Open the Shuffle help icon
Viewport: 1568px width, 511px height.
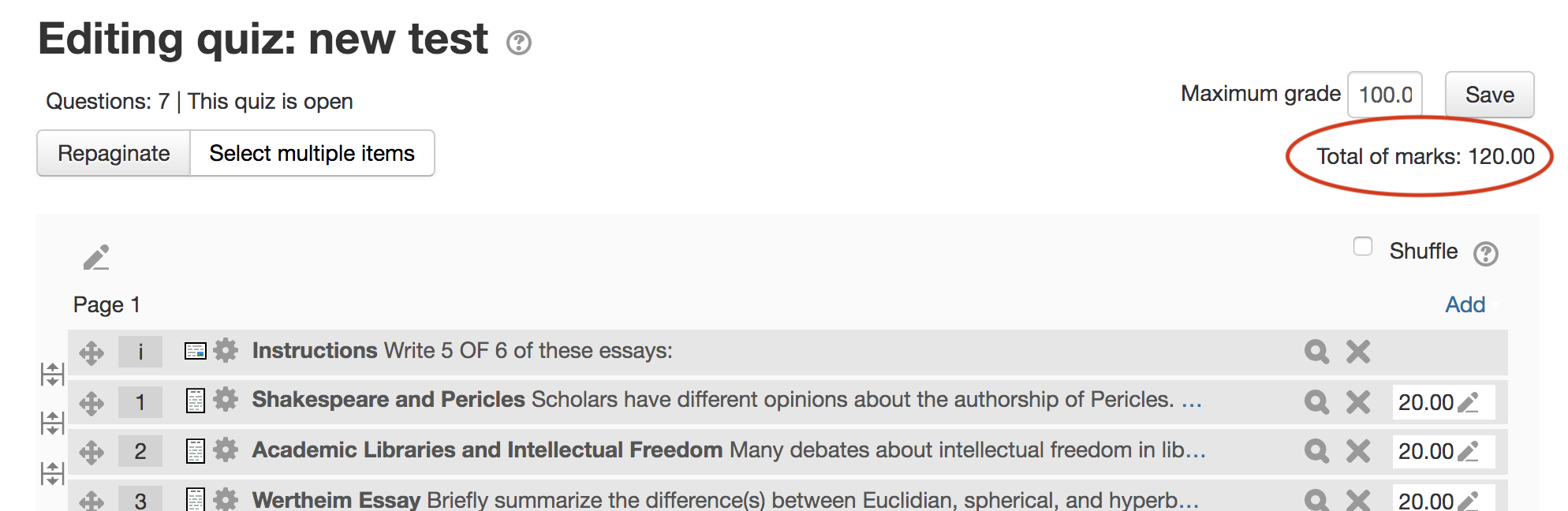1486,254
